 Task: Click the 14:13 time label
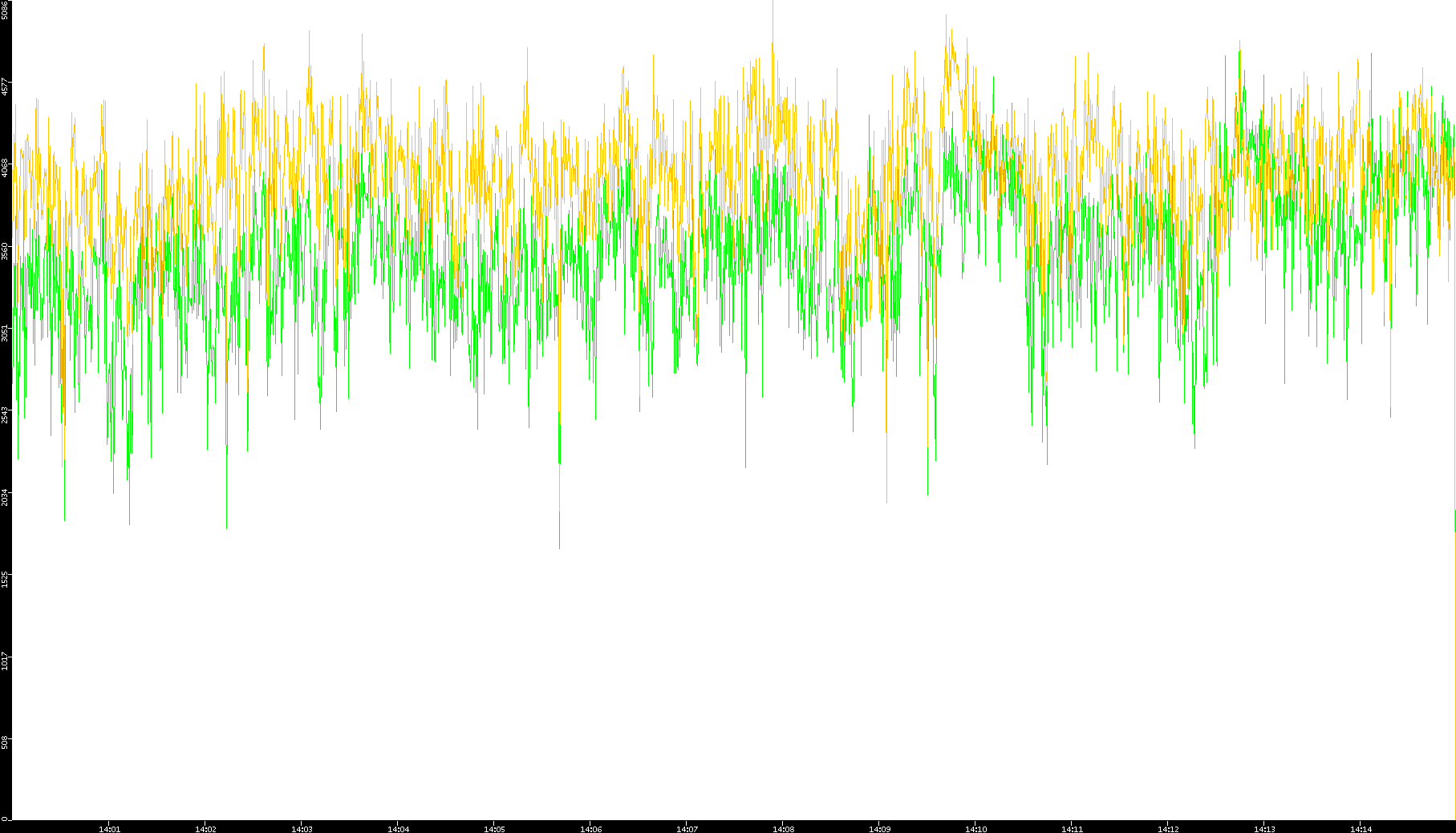pyautogui.click(x=1264, y=829)
